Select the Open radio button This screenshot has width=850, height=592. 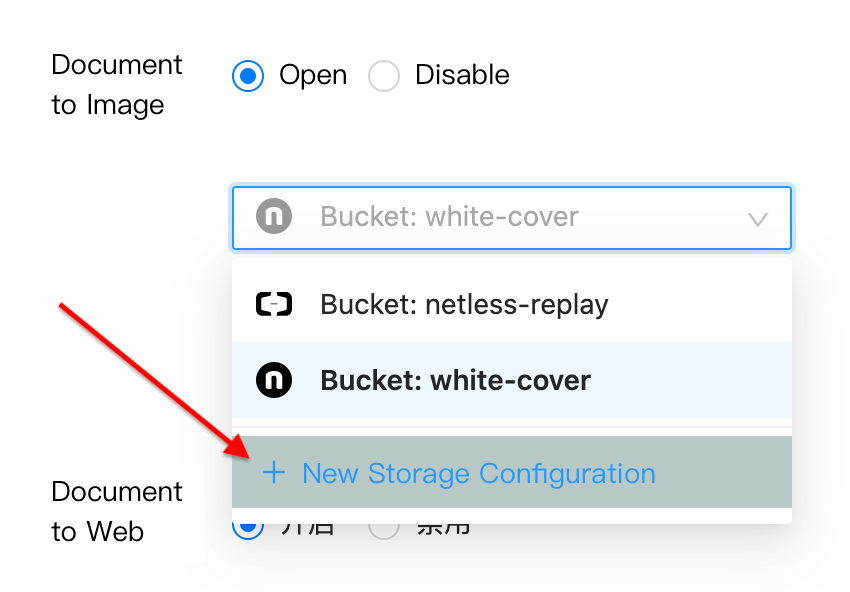(248, 76)
